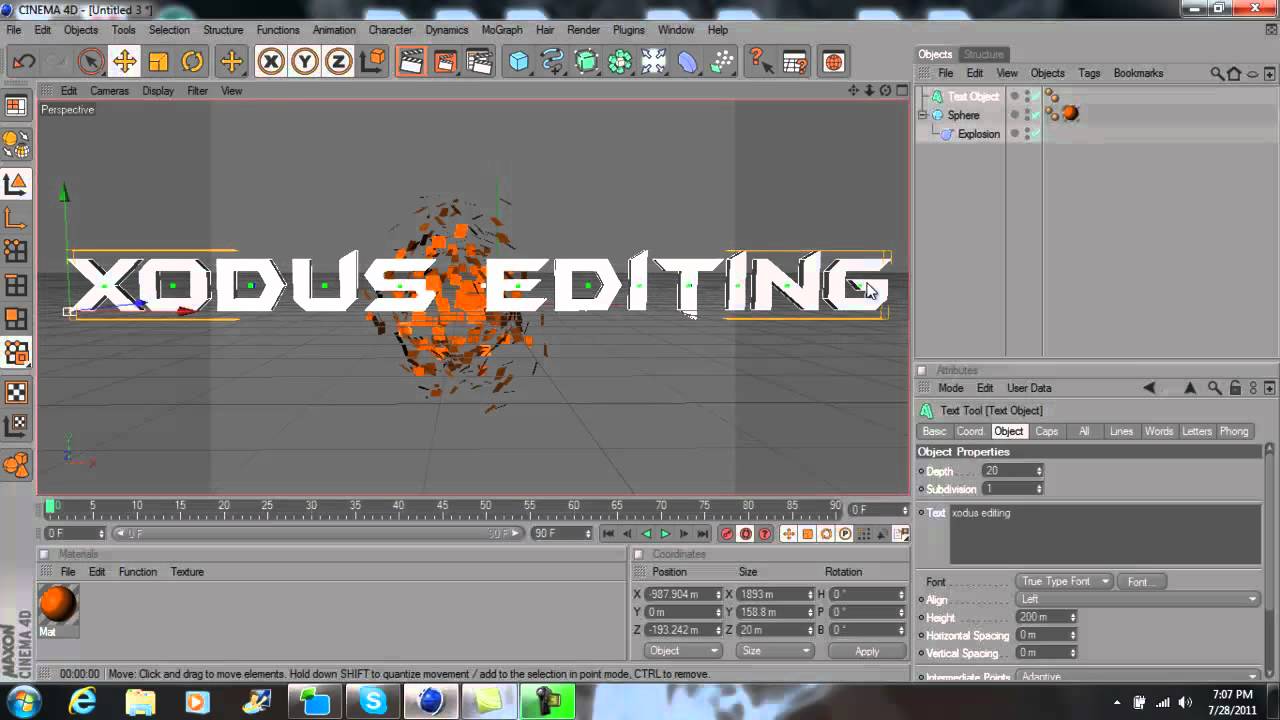The width and height of the screenshot is (1280, 720).
Task: Click the preview range slider bar
Action: coord(318,534)
